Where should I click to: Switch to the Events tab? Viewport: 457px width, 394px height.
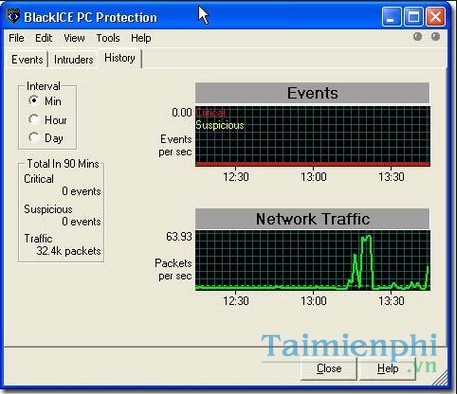27,60
